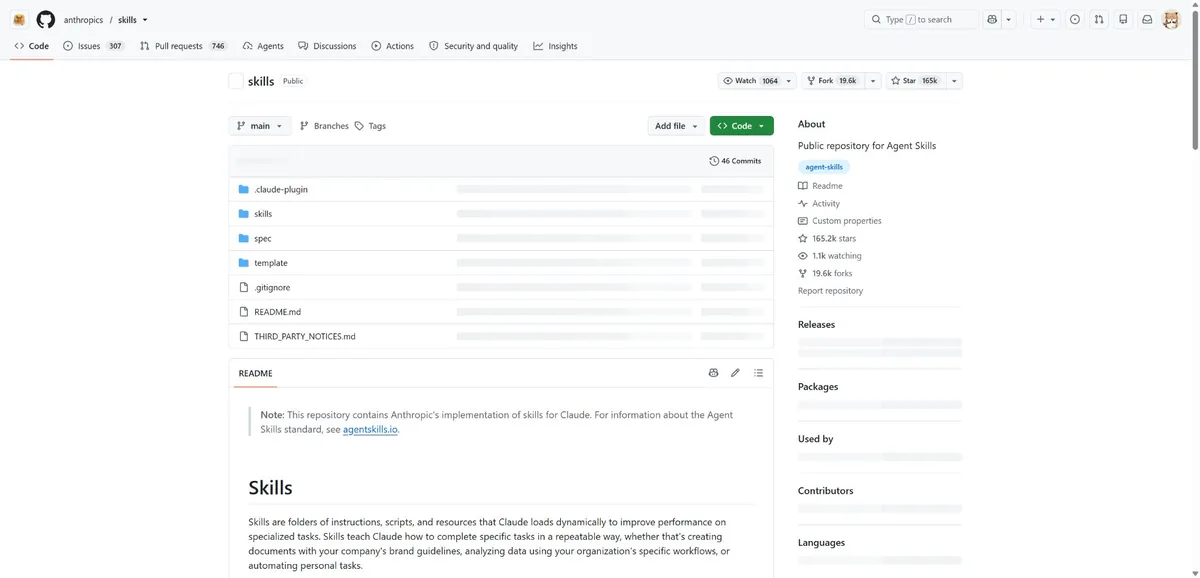This screenshot has width=1200, height=578.
Task: Click the pencil edit README icon
Action: [735, 373]
